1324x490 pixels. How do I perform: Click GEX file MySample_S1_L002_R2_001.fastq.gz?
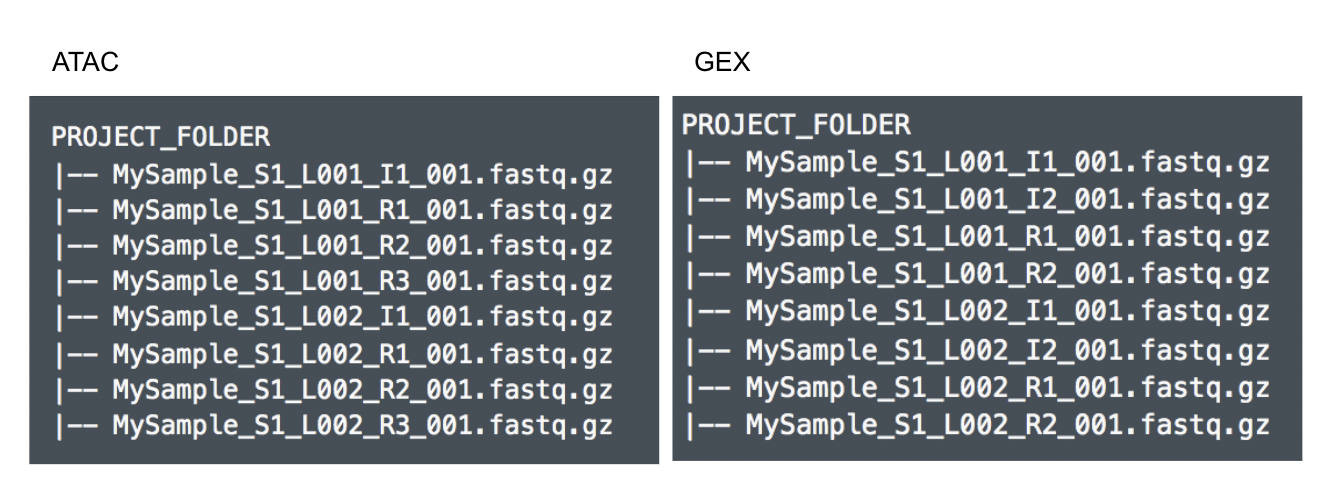coord(1007,425)
